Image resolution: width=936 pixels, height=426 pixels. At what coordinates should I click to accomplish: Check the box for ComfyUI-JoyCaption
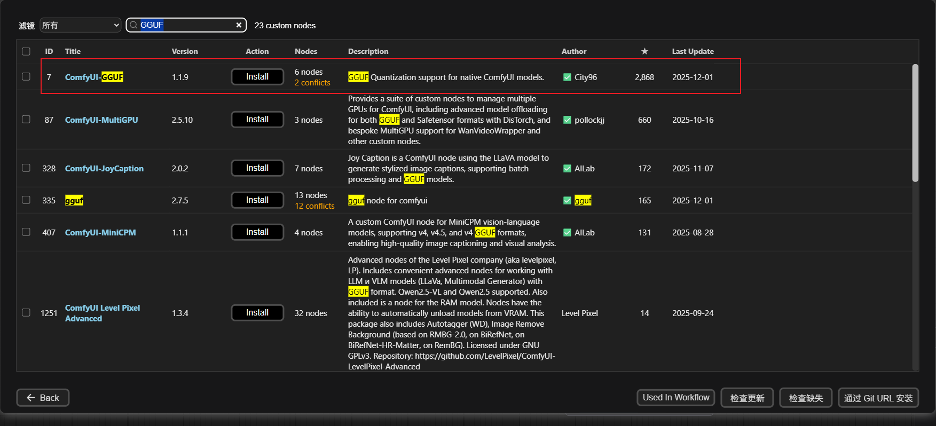click(x=26, y=168)
